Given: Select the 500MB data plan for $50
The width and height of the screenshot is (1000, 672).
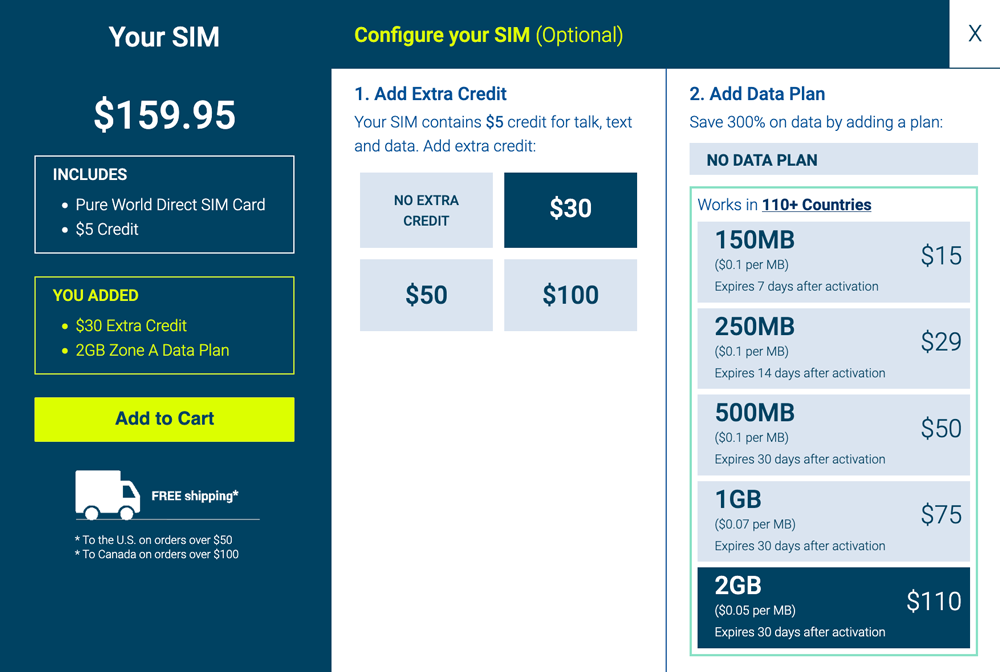Looking at the screenshot, I should (x=833, y=434).
